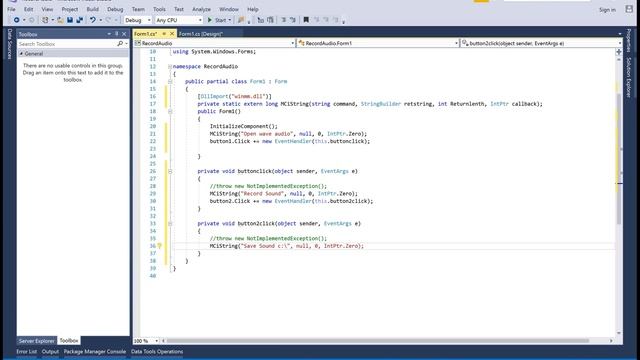Open the Team menu
The height and width of the screenshot is (360, 640).
coord(138,9)
